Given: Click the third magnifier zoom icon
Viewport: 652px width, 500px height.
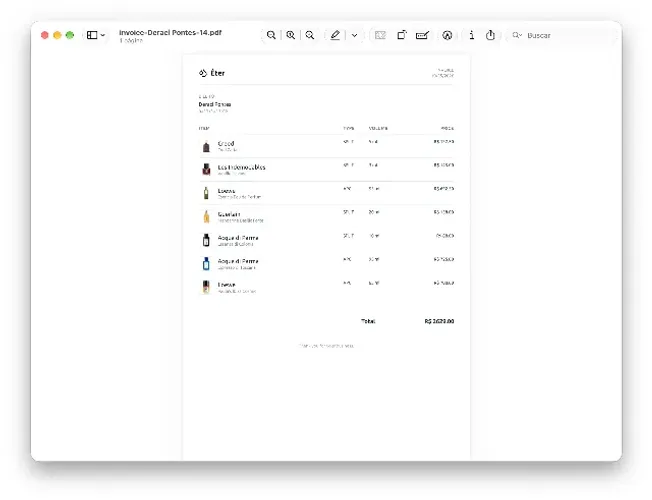Looking at the screenshot, I should click(x=310, y=35).
